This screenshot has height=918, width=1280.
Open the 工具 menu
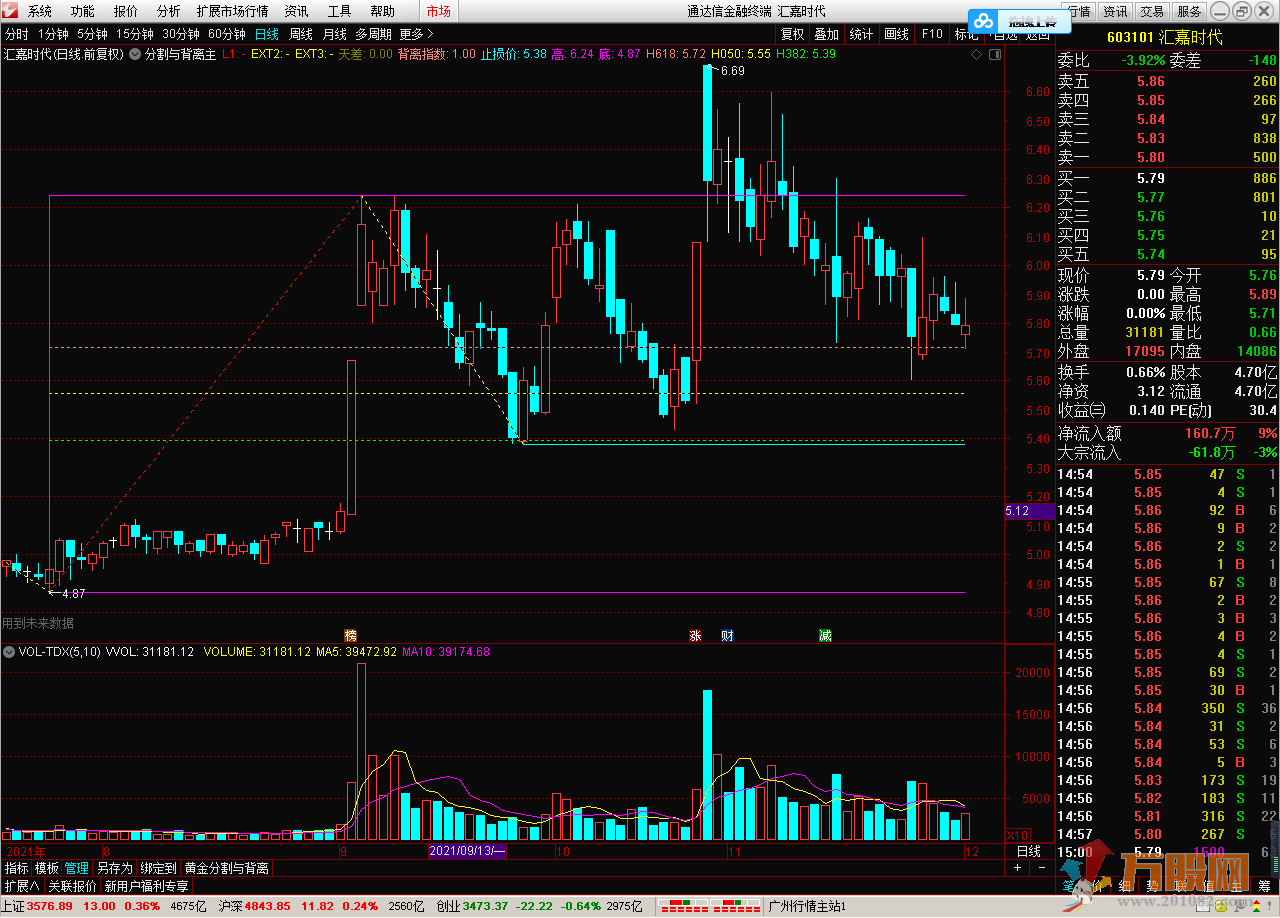tap(339, 12)
